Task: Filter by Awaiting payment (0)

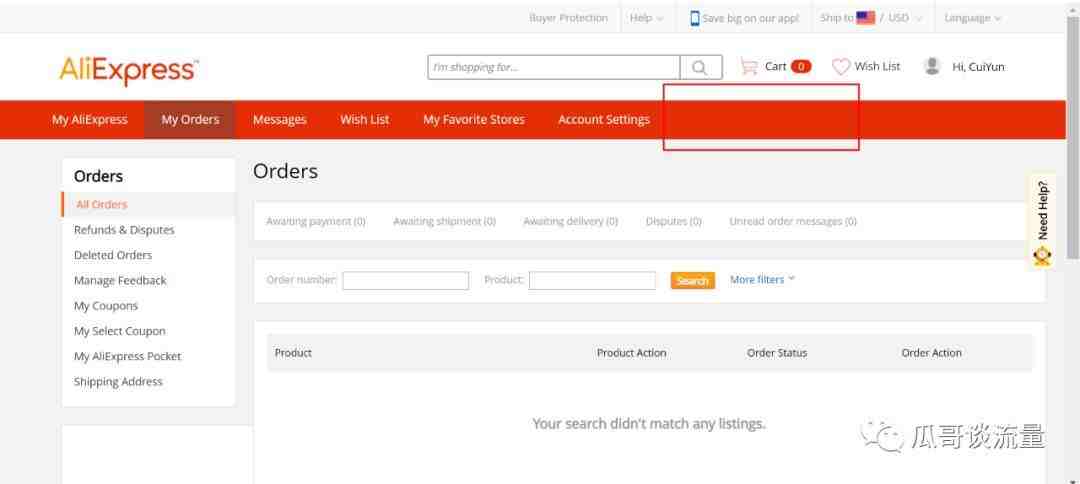Action: click(x=316, y=222)
